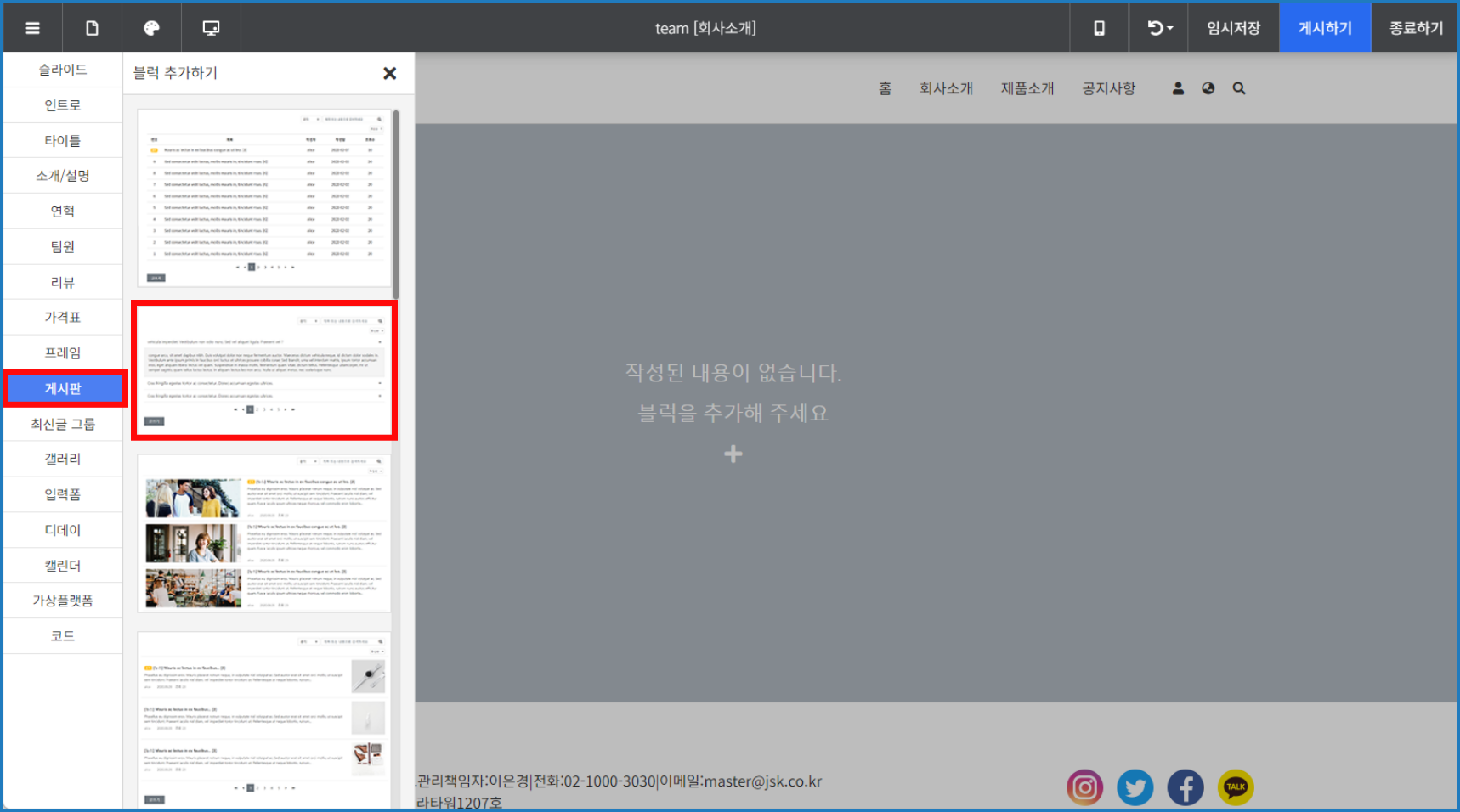
Task: Switch to mobile device preview icon
Action: [x=1099, y=28]
